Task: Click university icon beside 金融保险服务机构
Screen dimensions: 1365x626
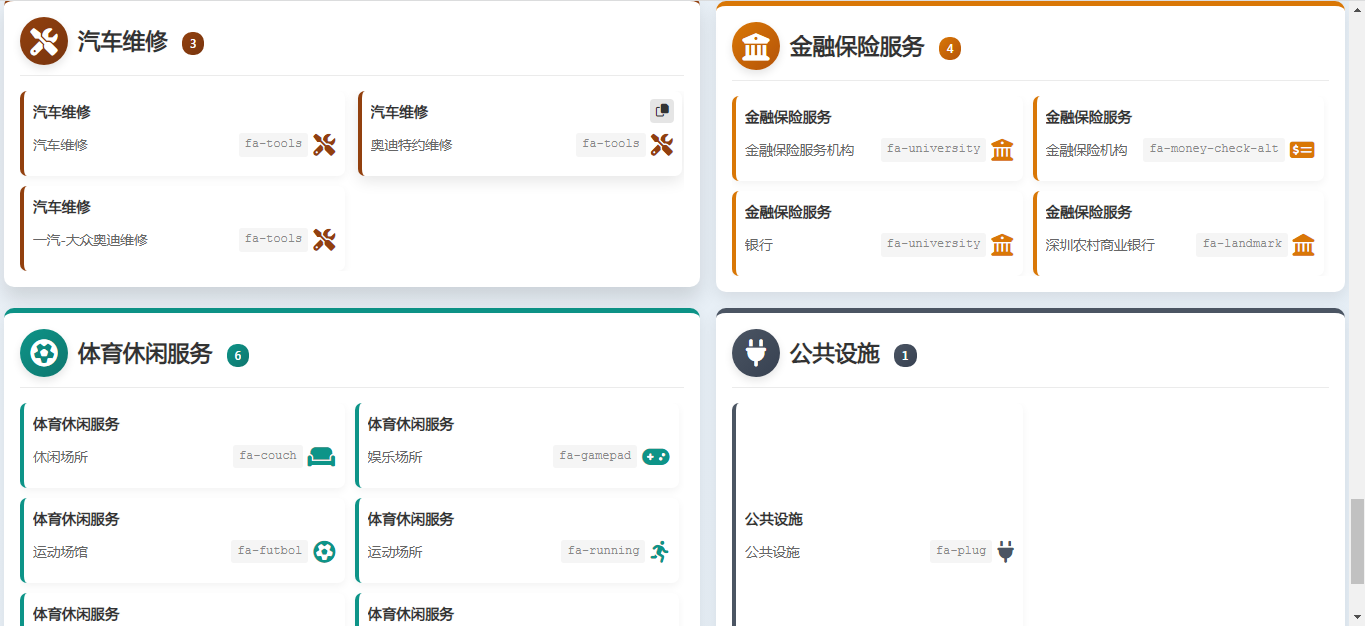Action: tap(1002, 150)
